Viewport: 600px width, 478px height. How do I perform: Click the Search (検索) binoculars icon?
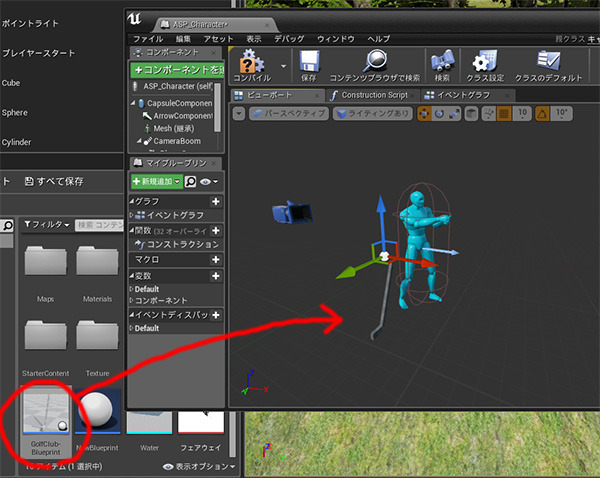(442, 61)
